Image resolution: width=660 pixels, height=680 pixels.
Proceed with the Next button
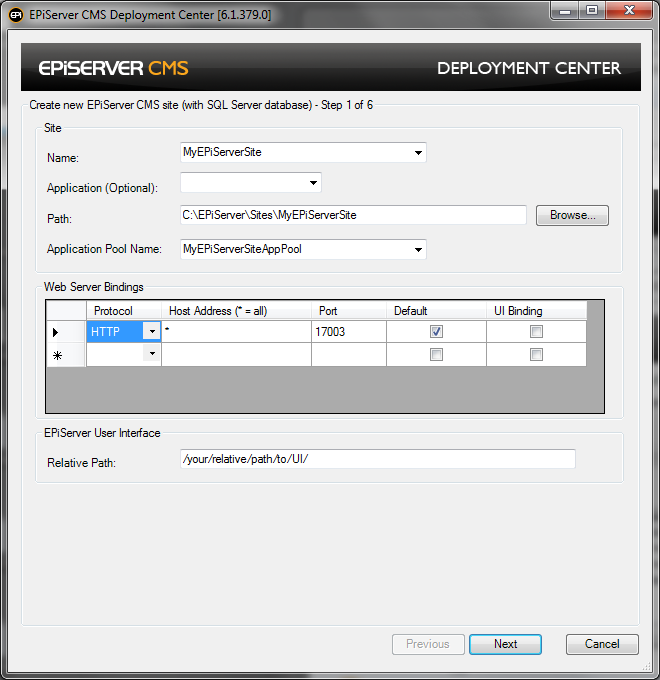pos(505,644)
